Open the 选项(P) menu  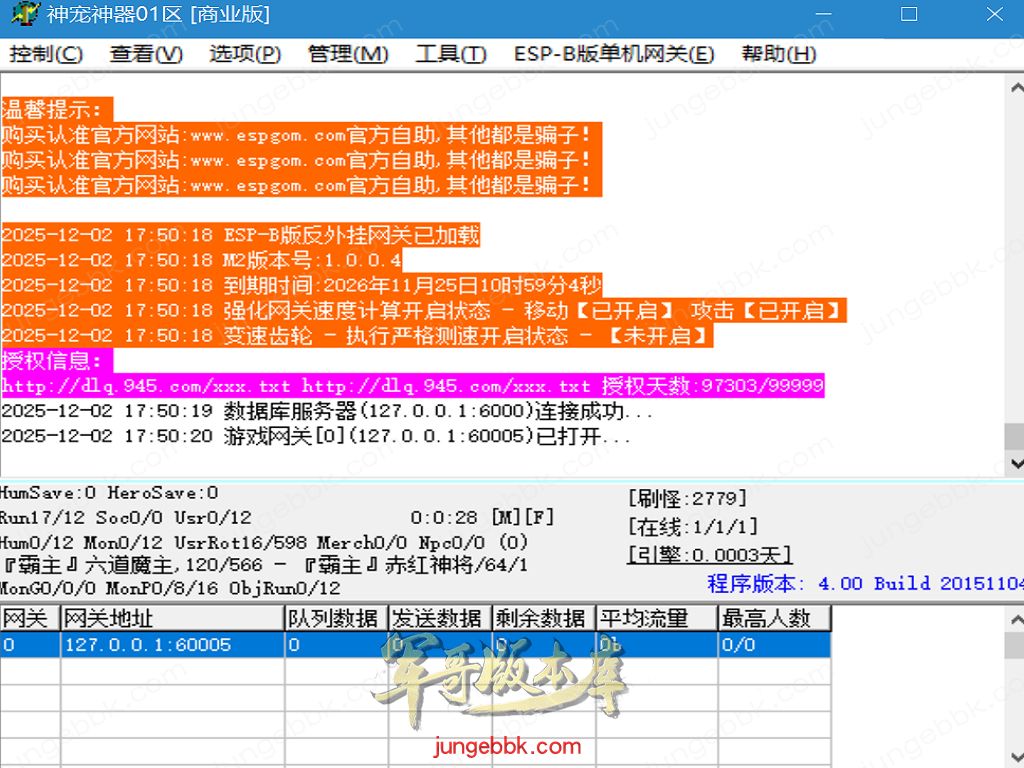click(245, 54)
